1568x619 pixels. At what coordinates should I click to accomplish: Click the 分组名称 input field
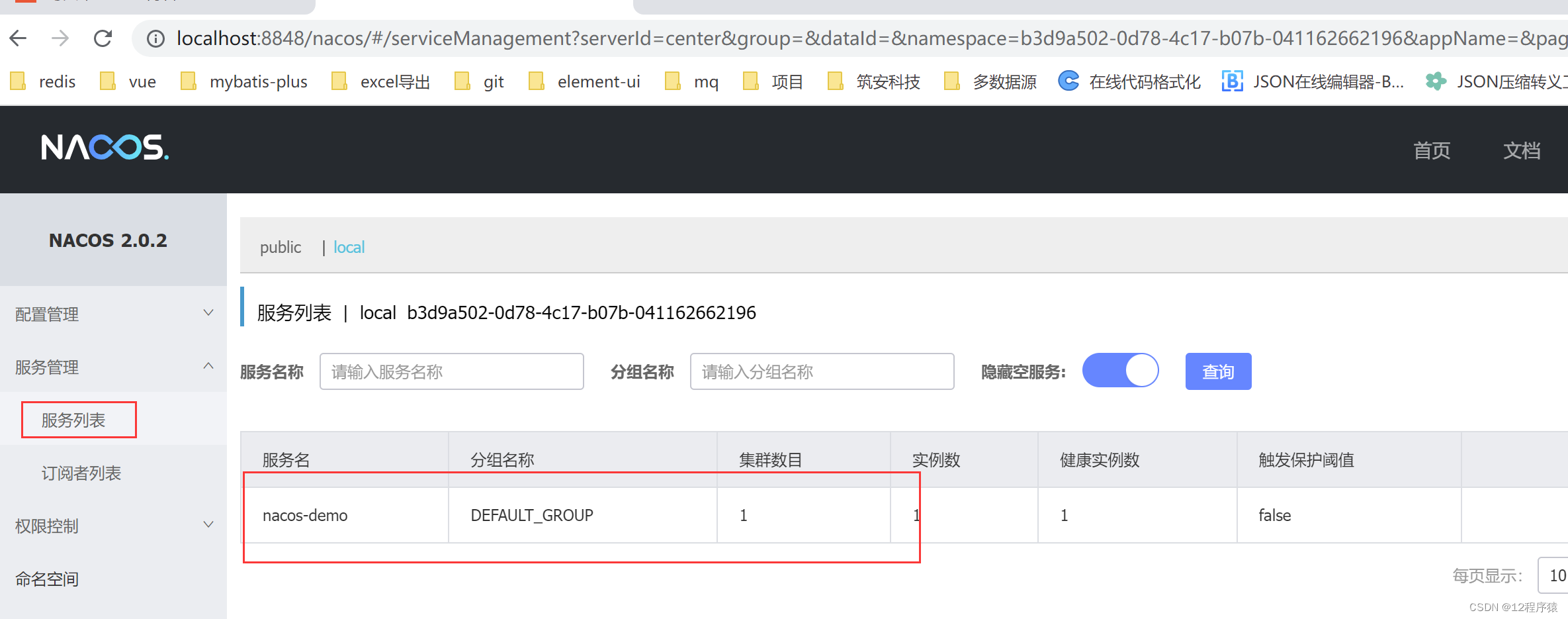click(x=822, y=371)
